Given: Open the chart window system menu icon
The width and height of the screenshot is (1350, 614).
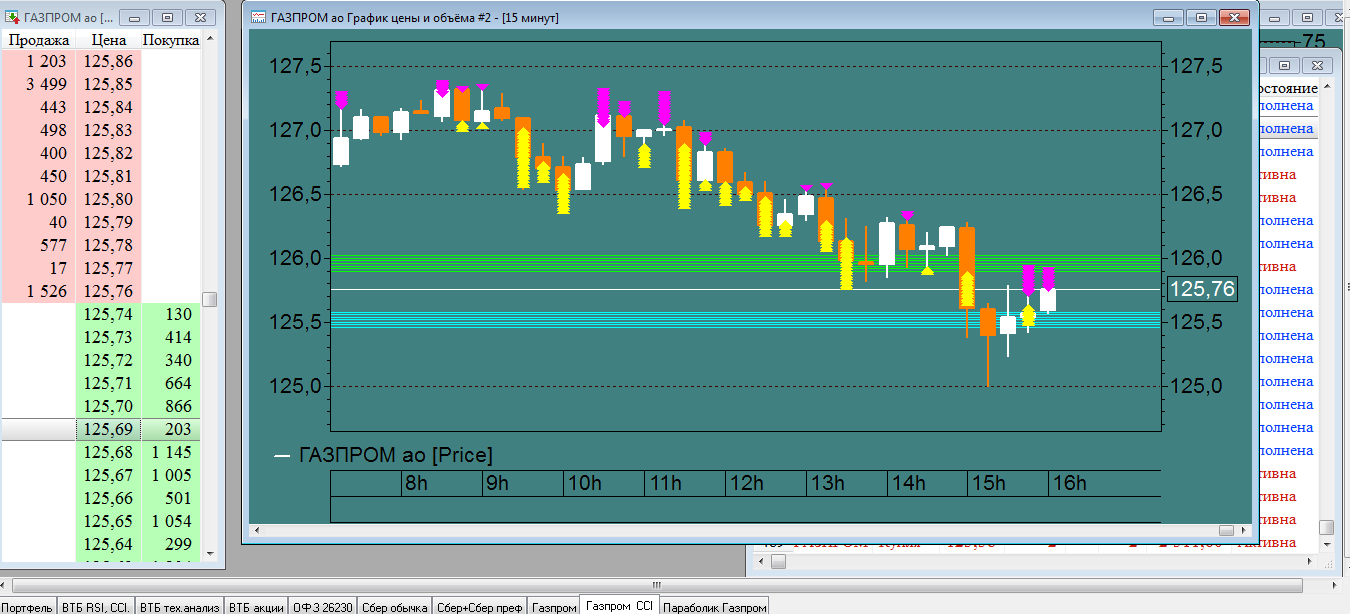Looking at the screenshot, I should pos(258,17).
